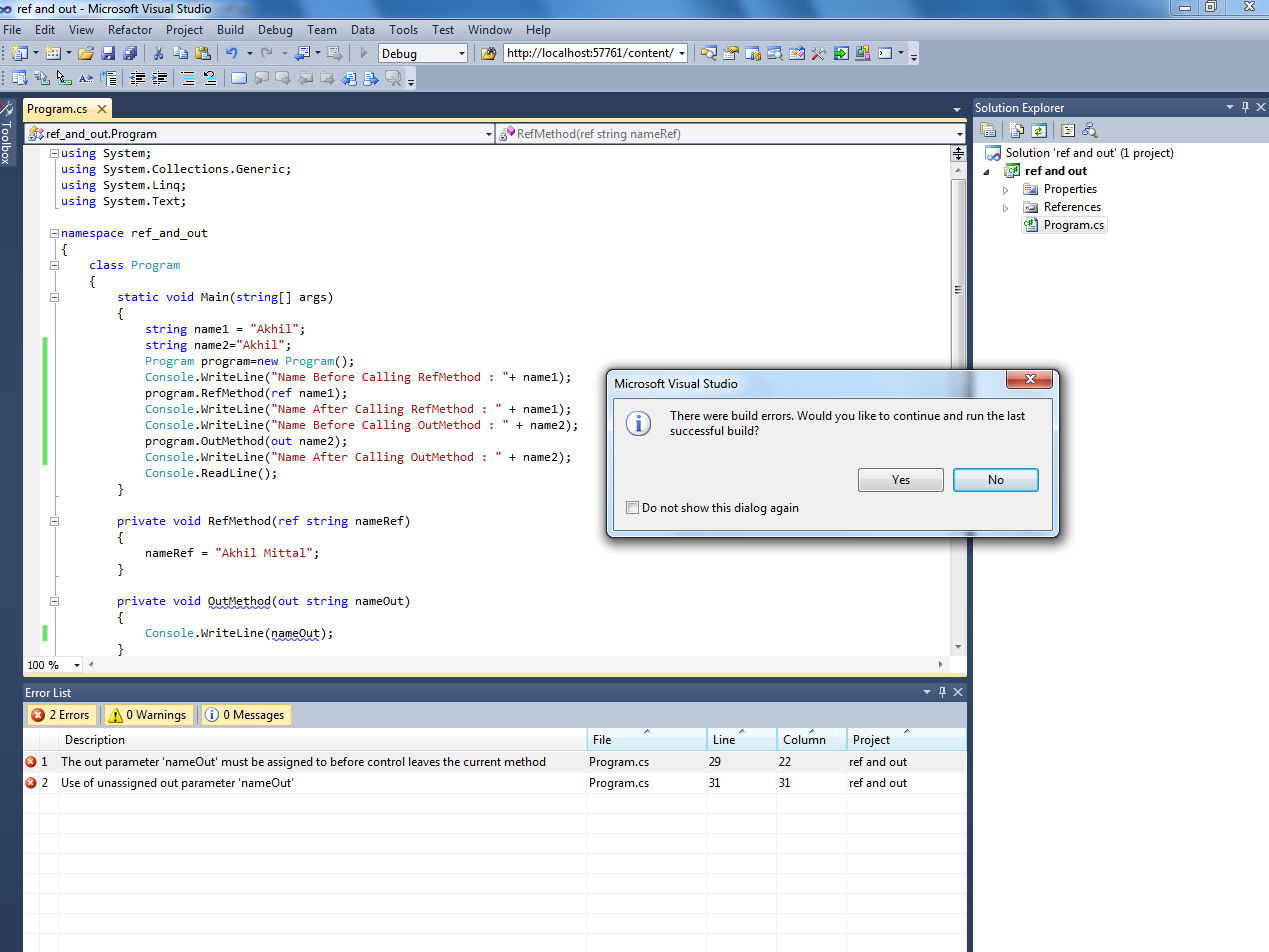
Task: Click Comment out selected lines icon
Action: point(188,78)
